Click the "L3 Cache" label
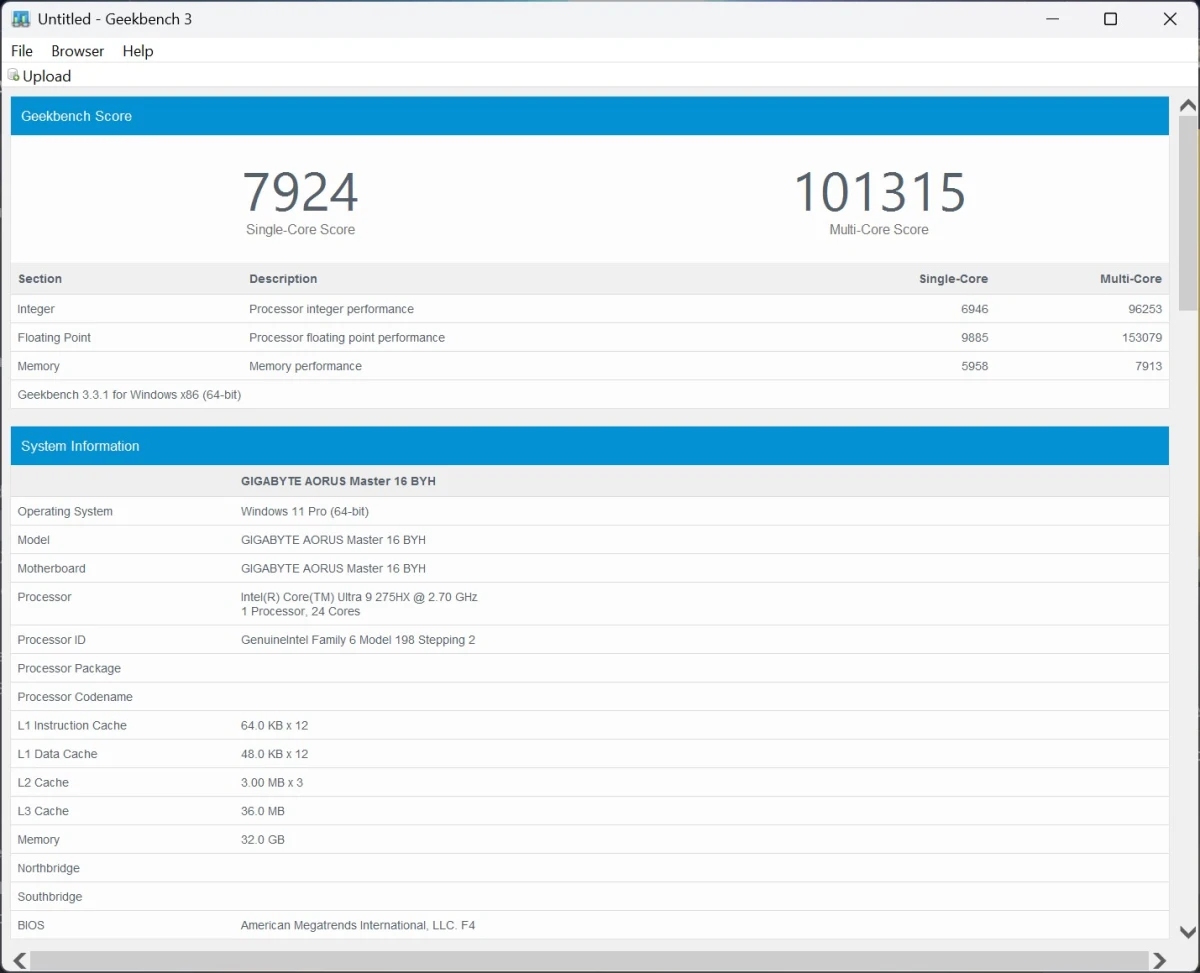 (x=43, y=811)
